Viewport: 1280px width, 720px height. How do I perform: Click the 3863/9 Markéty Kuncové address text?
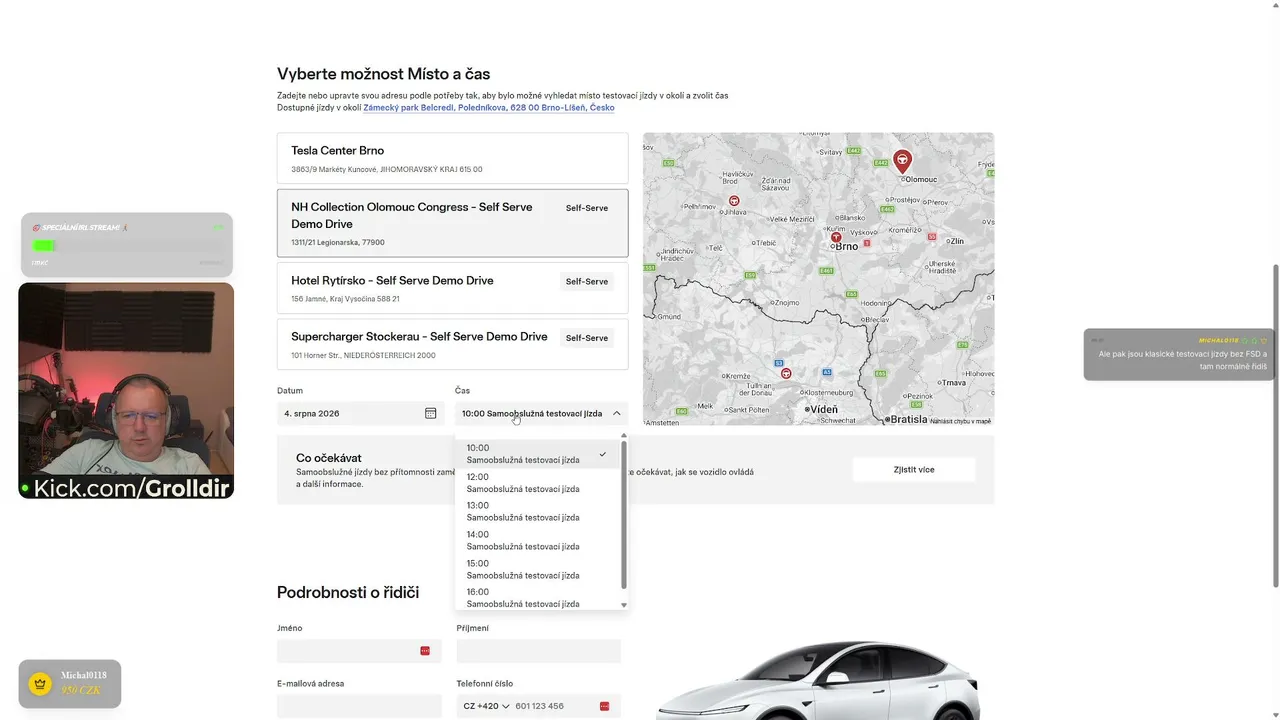coord(387,170)
